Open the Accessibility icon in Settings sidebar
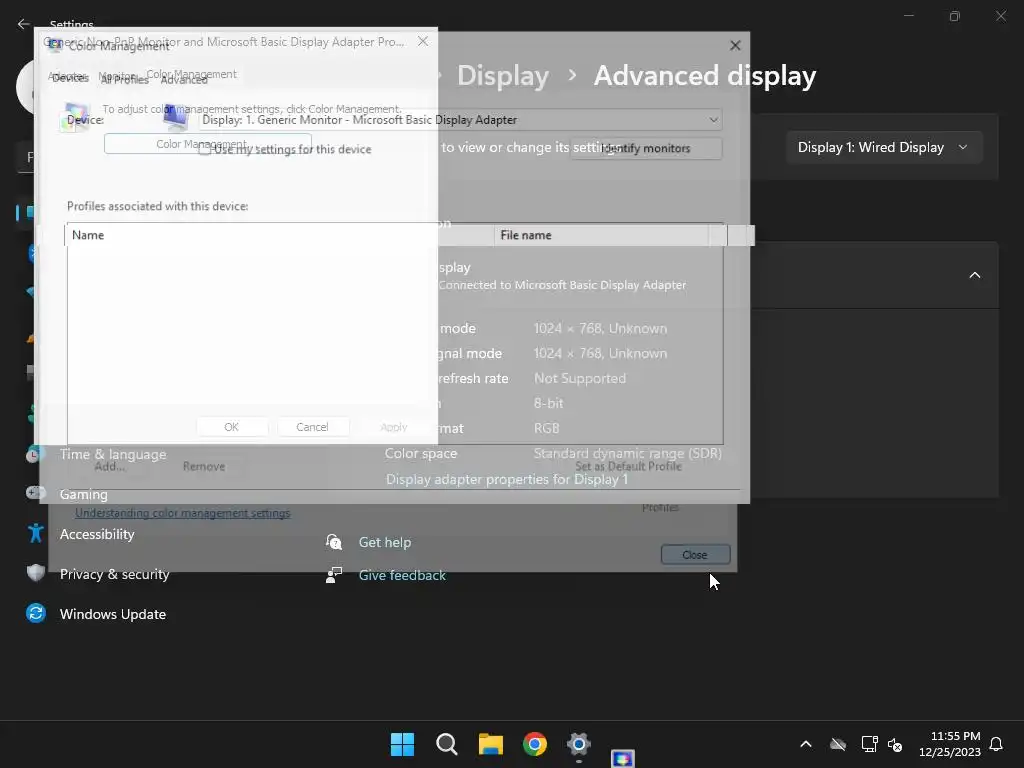1024x768 pixels. coord(36,534)
